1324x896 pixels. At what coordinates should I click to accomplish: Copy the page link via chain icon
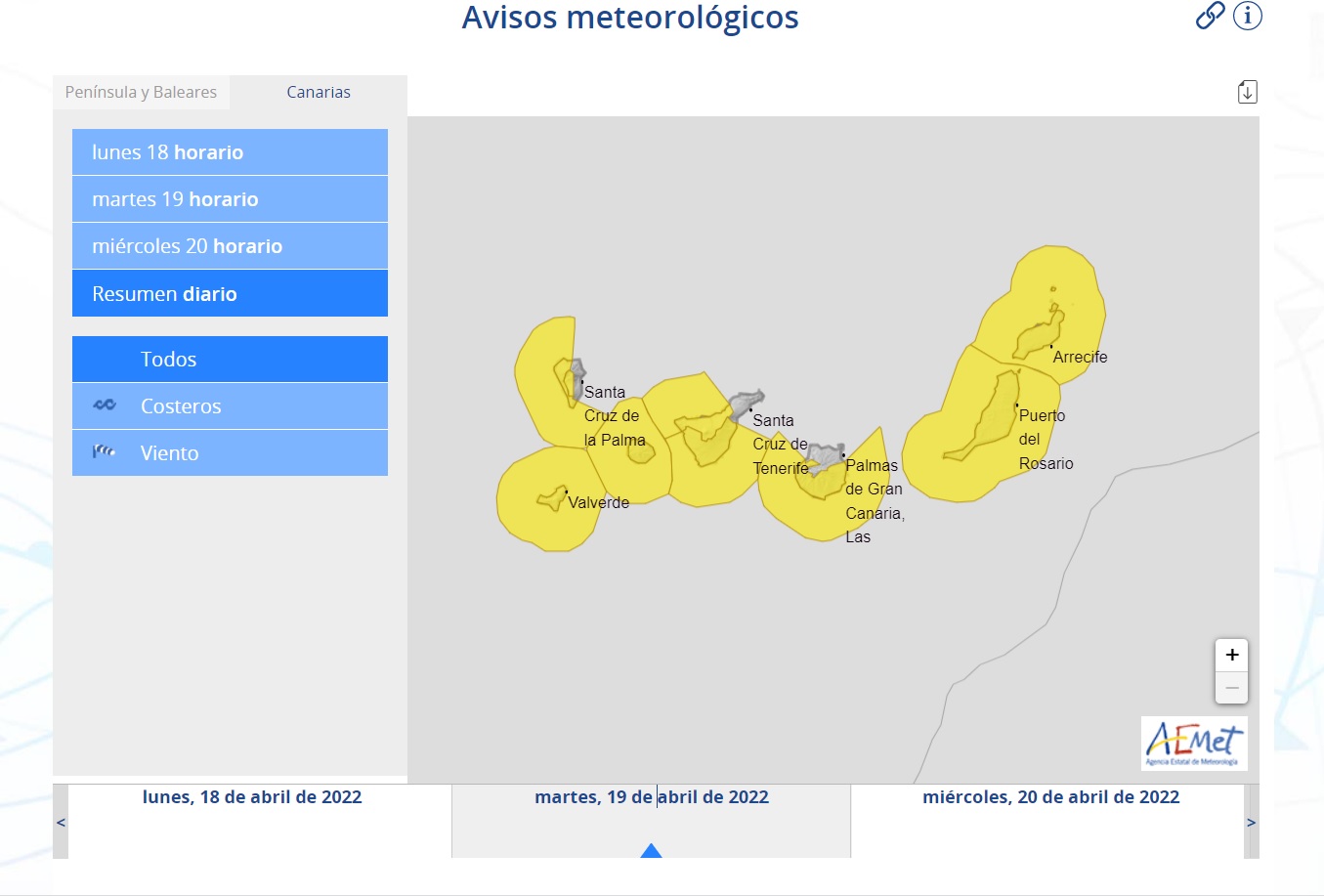1210,16
